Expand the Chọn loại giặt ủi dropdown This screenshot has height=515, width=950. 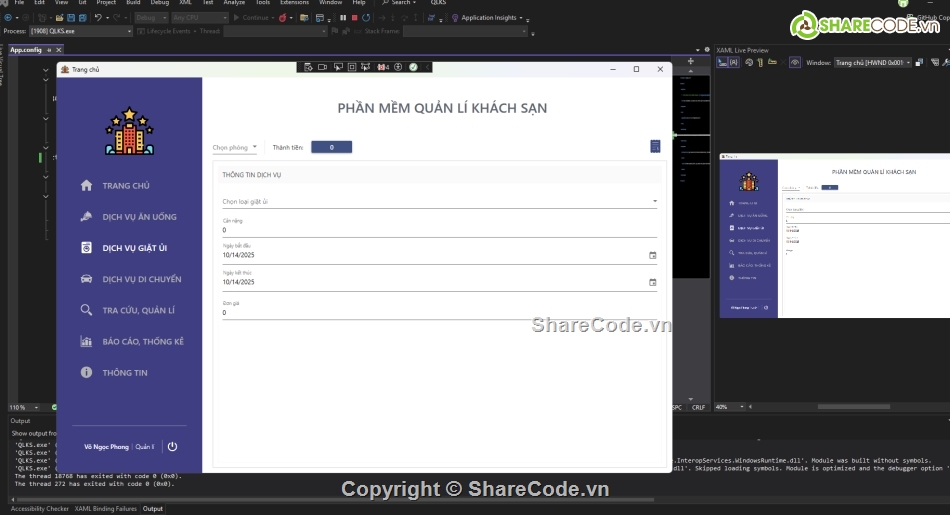pos(440,201)
